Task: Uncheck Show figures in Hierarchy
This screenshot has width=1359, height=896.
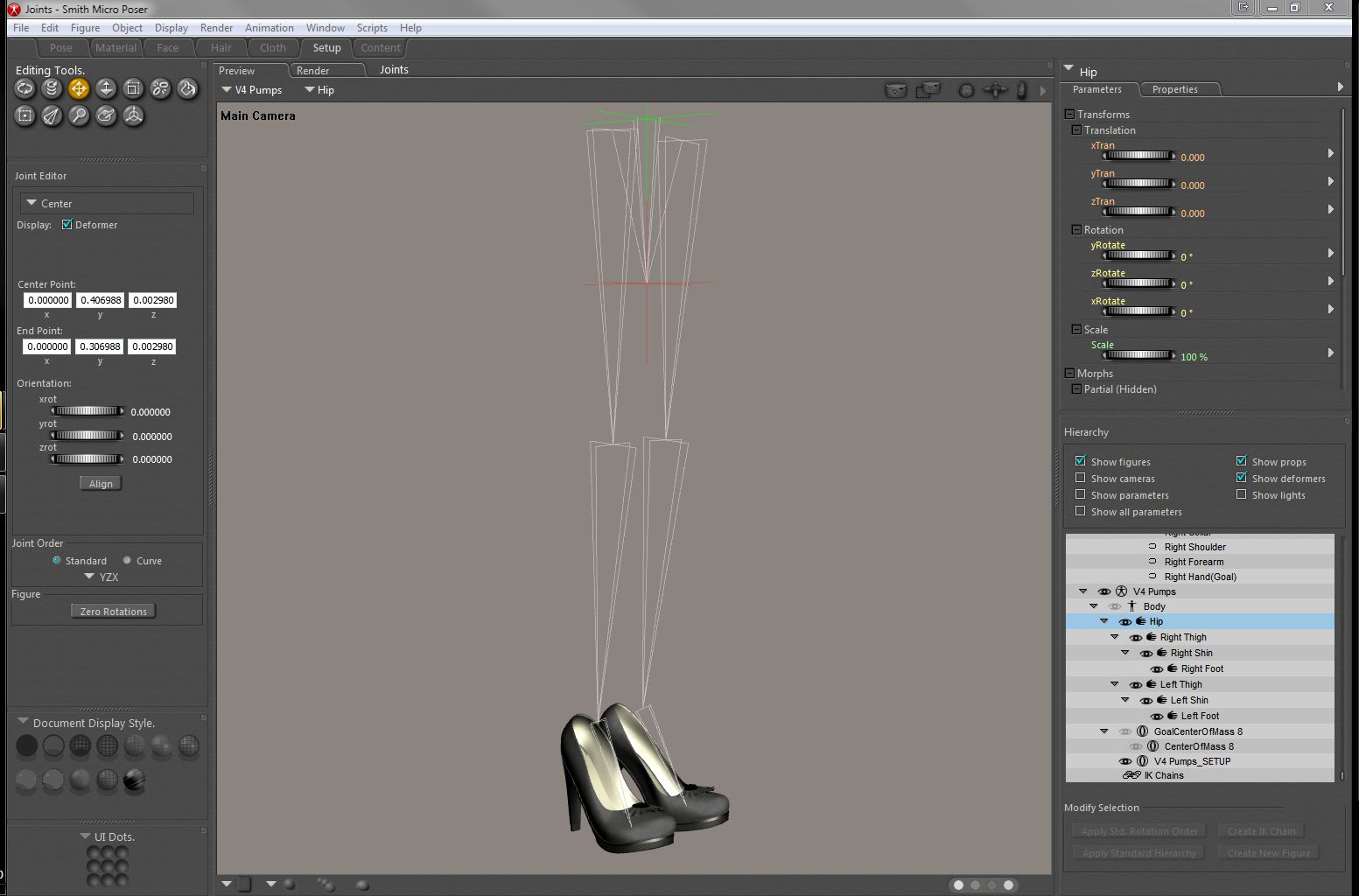Action: coord(1081,461)
